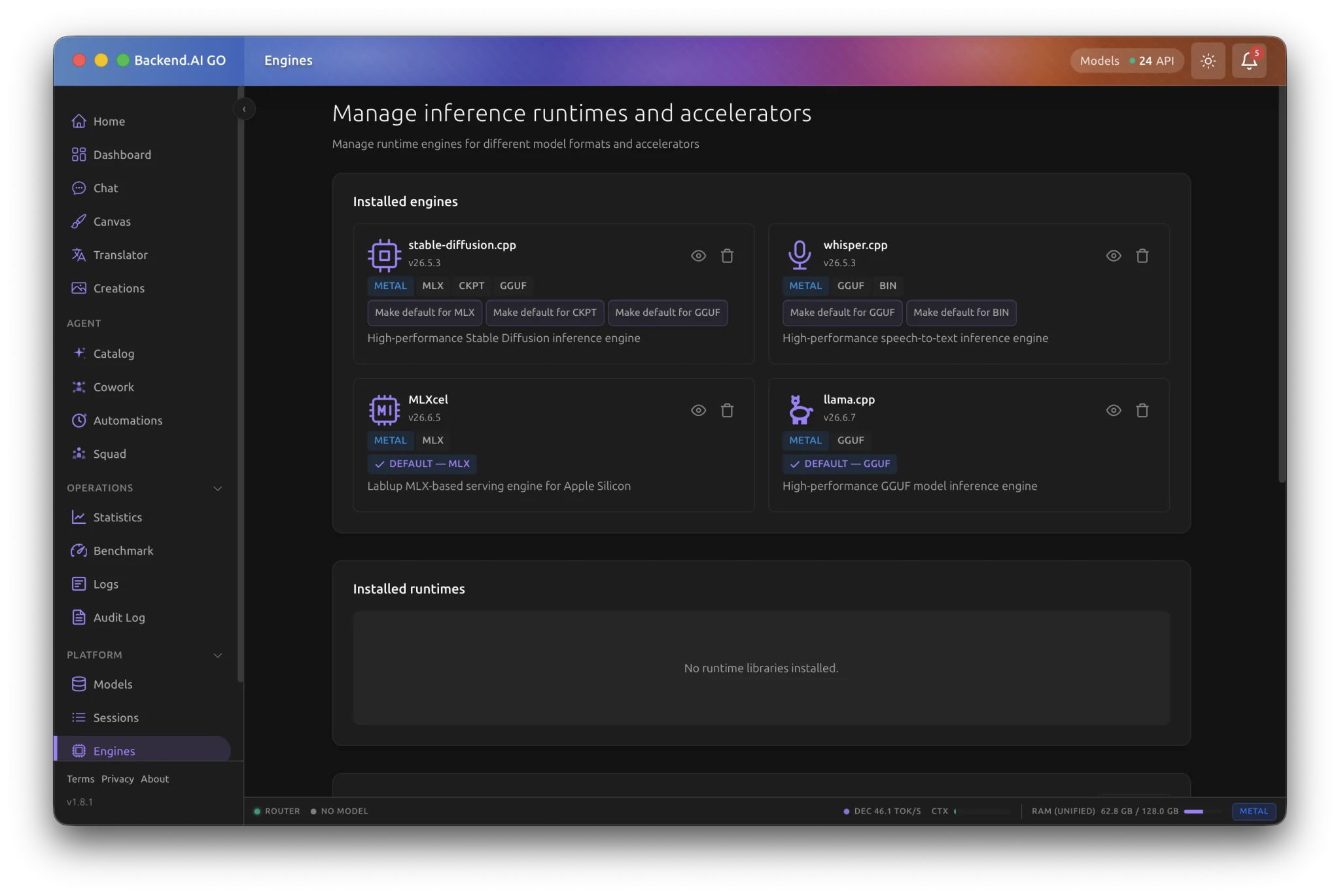The width and height of the screenshot is (1340, 896).
Task: Collapse the sidebar with arrow handle
Action: pyautogui.click(x=244, y=109)
